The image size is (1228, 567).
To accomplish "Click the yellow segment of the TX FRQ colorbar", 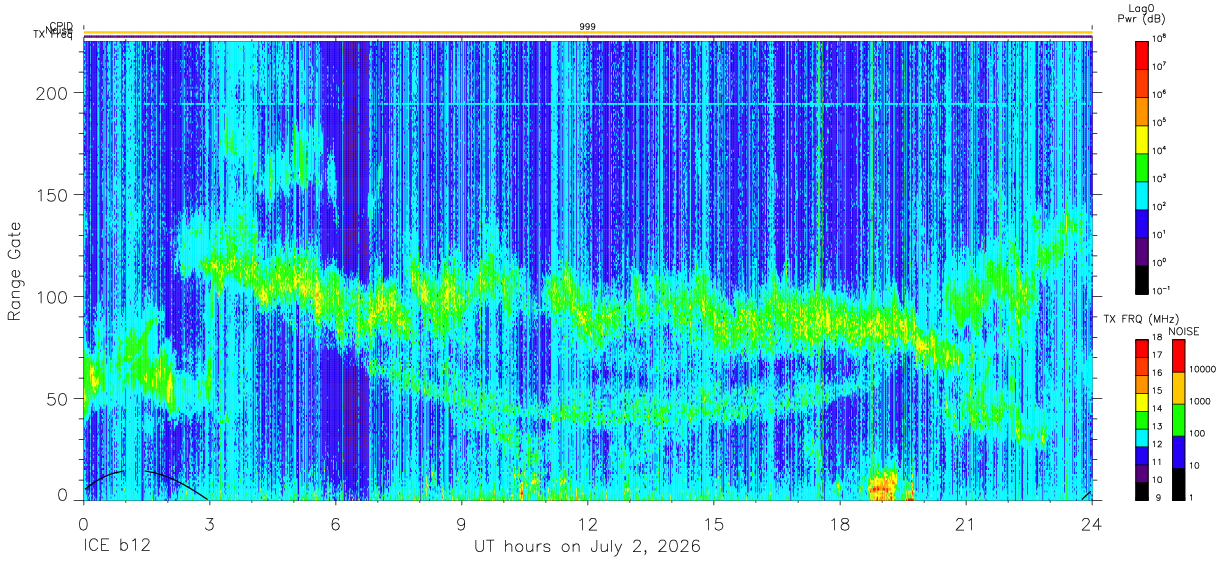I will [1141, 401].
